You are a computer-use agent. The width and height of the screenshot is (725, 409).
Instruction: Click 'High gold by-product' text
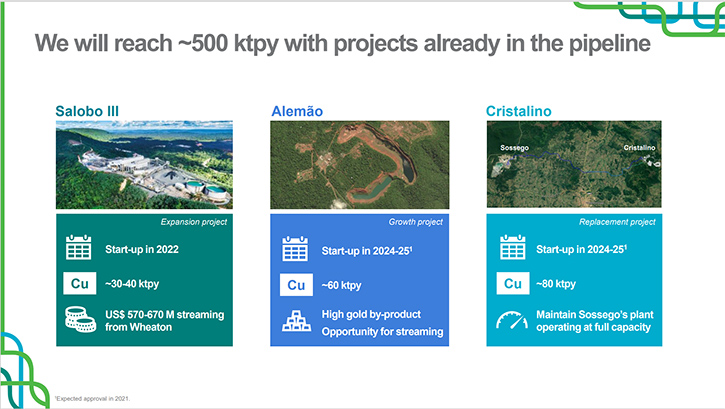pos(371,314)
